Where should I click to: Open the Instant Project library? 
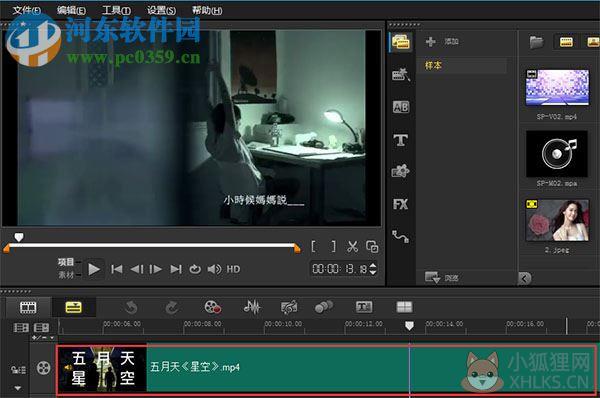(401, 74)
